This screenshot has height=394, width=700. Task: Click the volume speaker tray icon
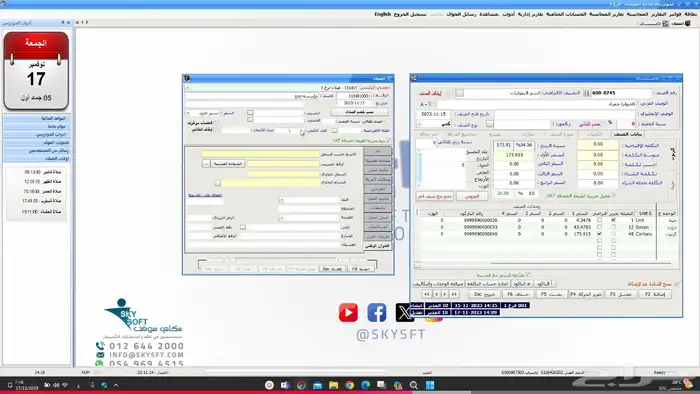tap(56, 385)
